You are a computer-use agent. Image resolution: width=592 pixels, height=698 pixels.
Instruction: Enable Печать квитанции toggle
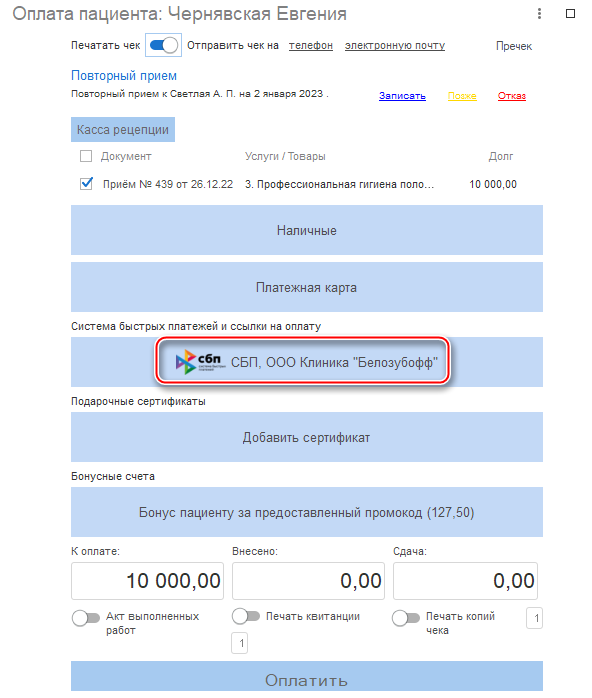(x=246, y=616)
